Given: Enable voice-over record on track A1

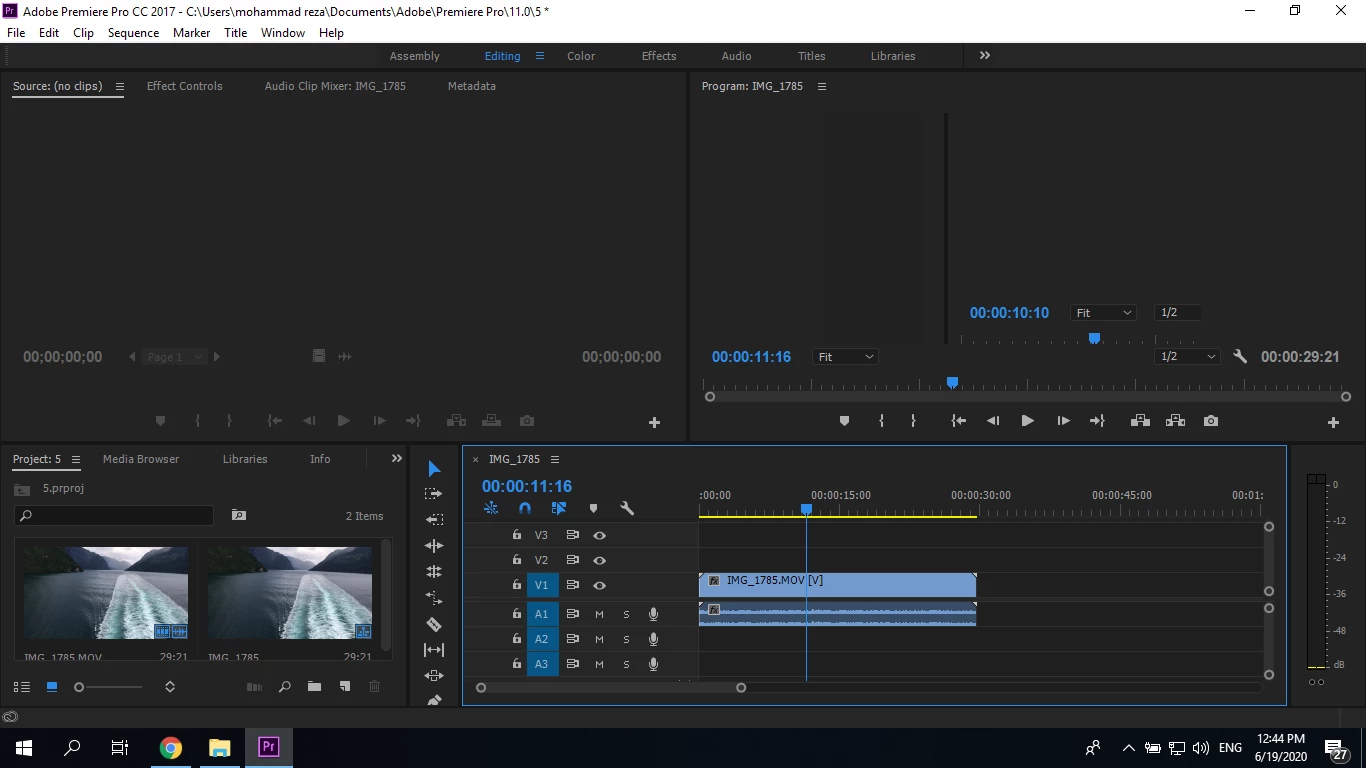Looking at the screenshot, I should point(654,614).
